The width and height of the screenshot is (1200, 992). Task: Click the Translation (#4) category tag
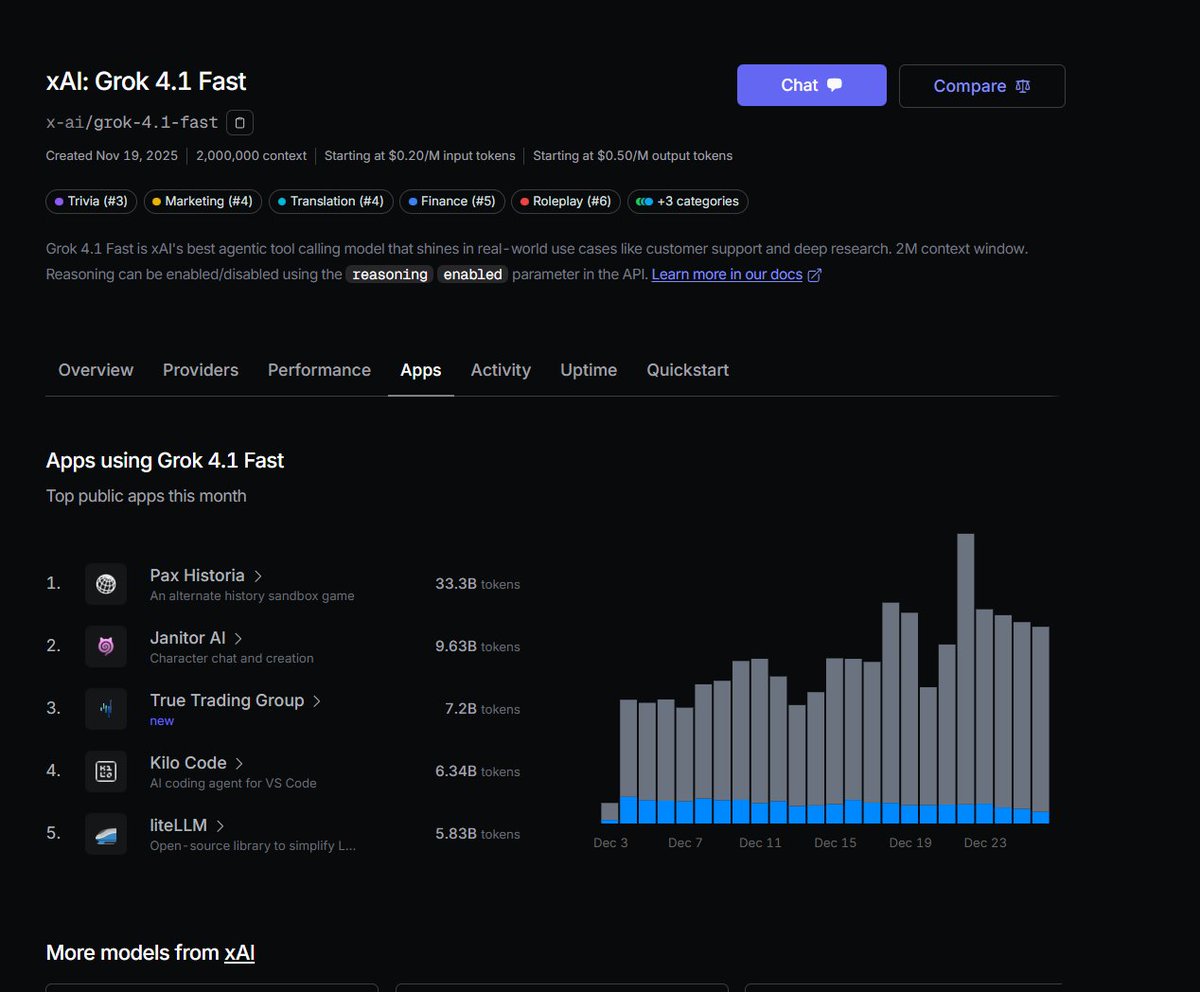(331, 201)
